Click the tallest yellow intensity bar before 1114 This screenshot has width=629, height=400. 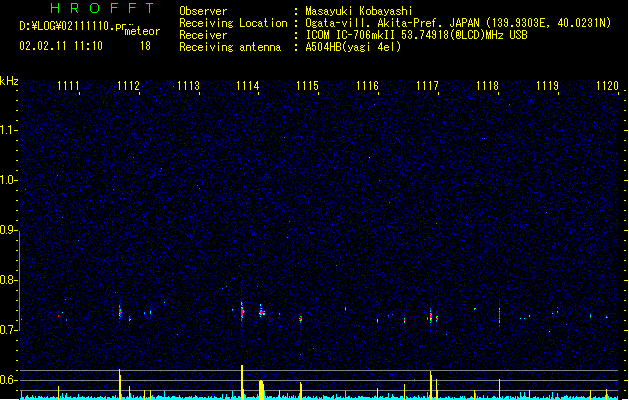click(x=242, y=382)
